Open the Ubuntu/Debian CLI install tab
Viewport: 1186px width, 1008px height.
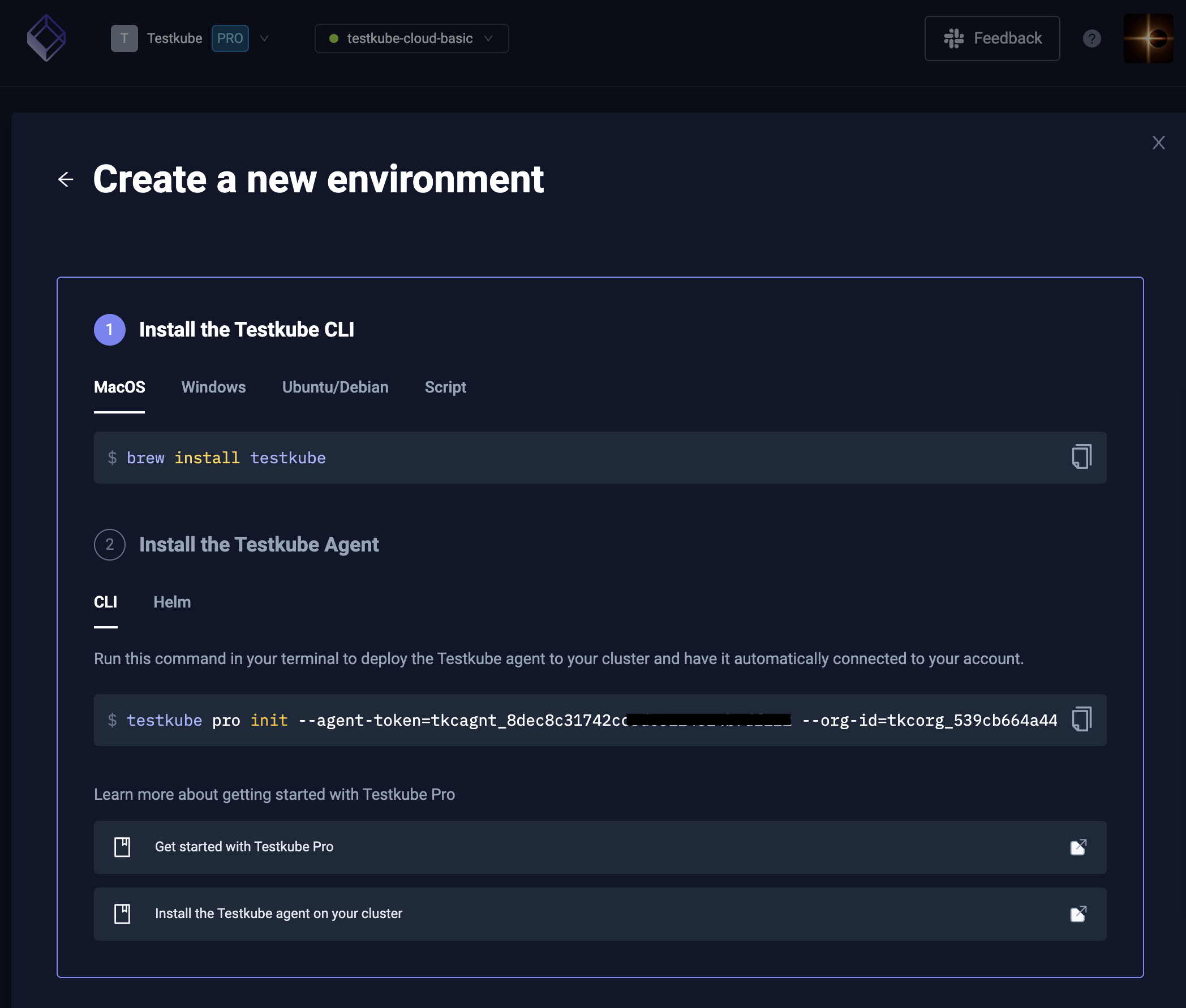(335, 386)
